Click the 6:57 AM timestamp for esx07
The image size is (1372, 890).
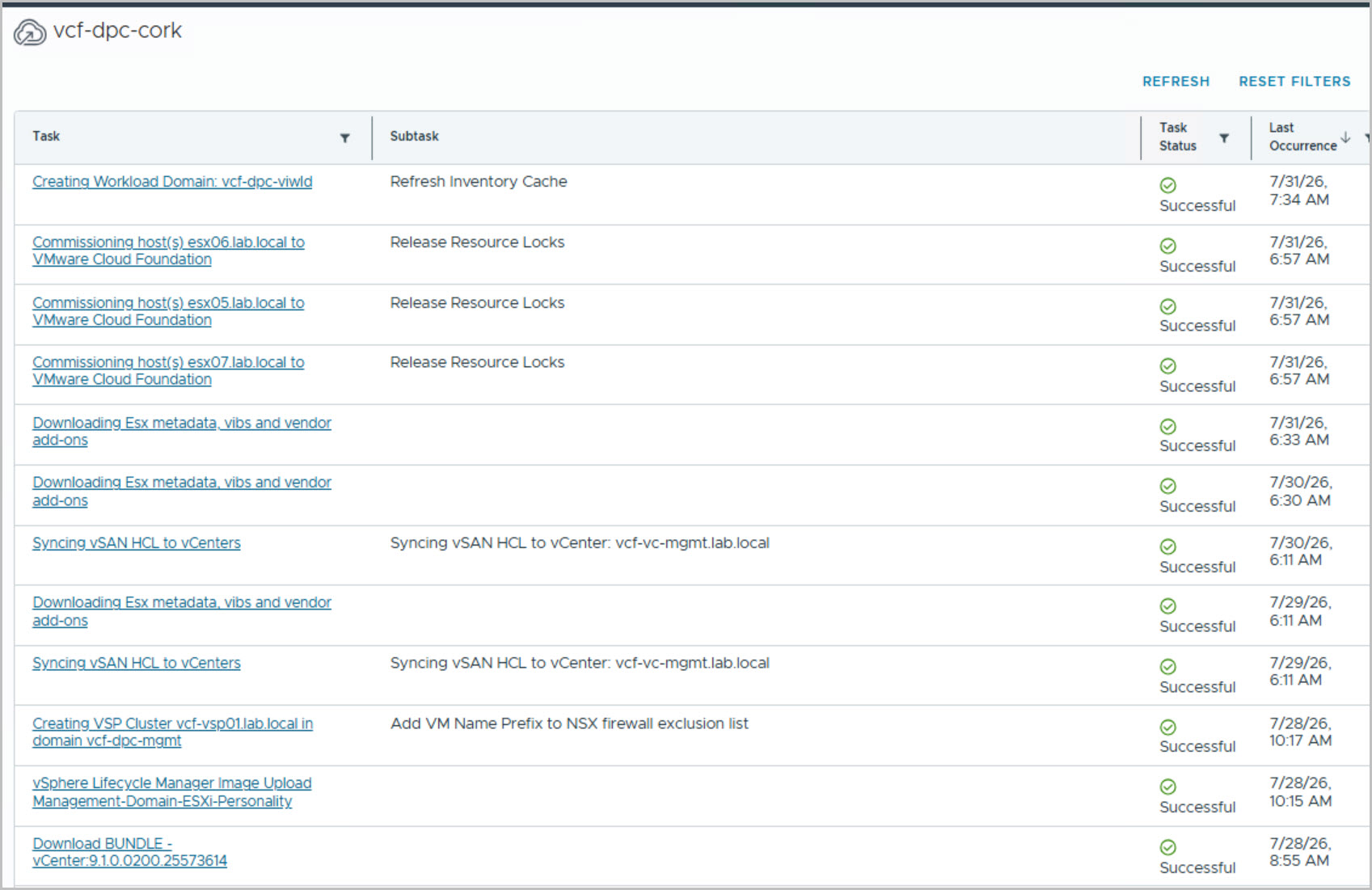click(x=1299, y=371)
